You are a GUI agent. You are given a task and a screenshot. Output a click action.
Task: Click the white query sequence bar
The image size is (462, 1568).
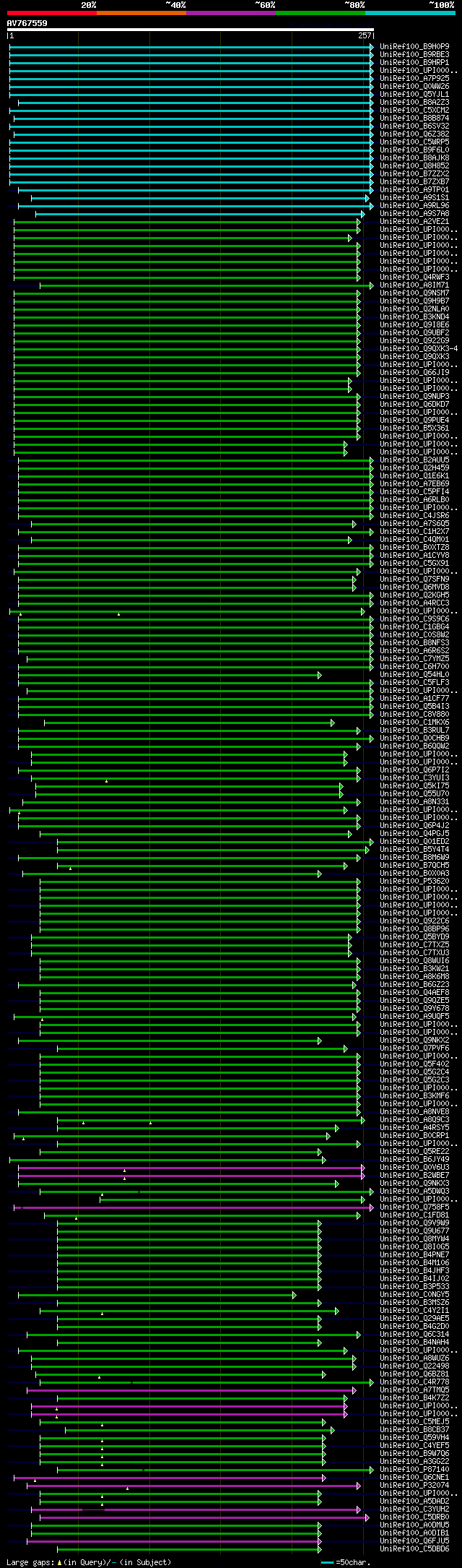pos(191,30)
